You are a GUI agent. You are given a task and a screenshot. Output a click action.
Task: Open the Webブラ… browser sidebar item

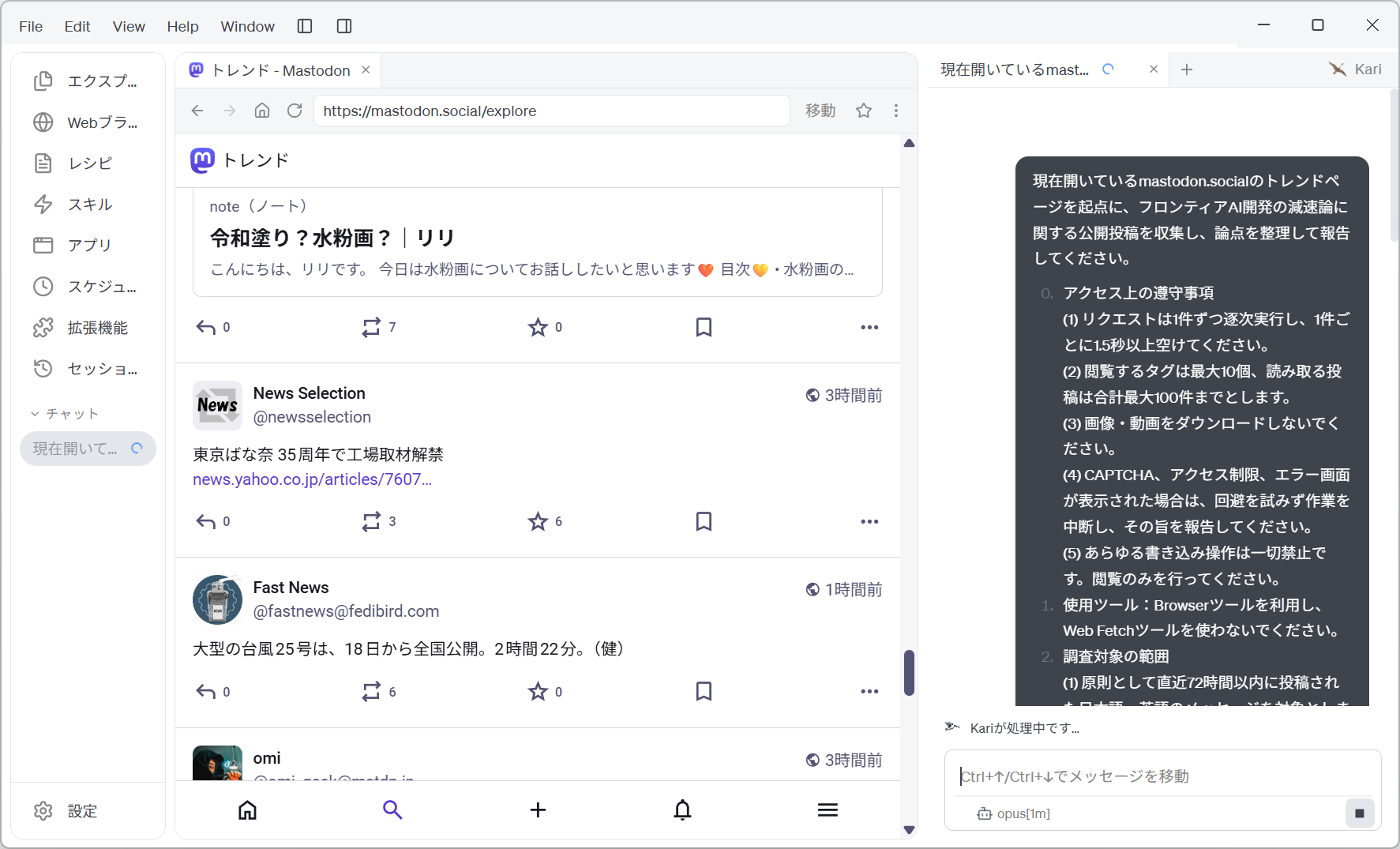(88, 122)
